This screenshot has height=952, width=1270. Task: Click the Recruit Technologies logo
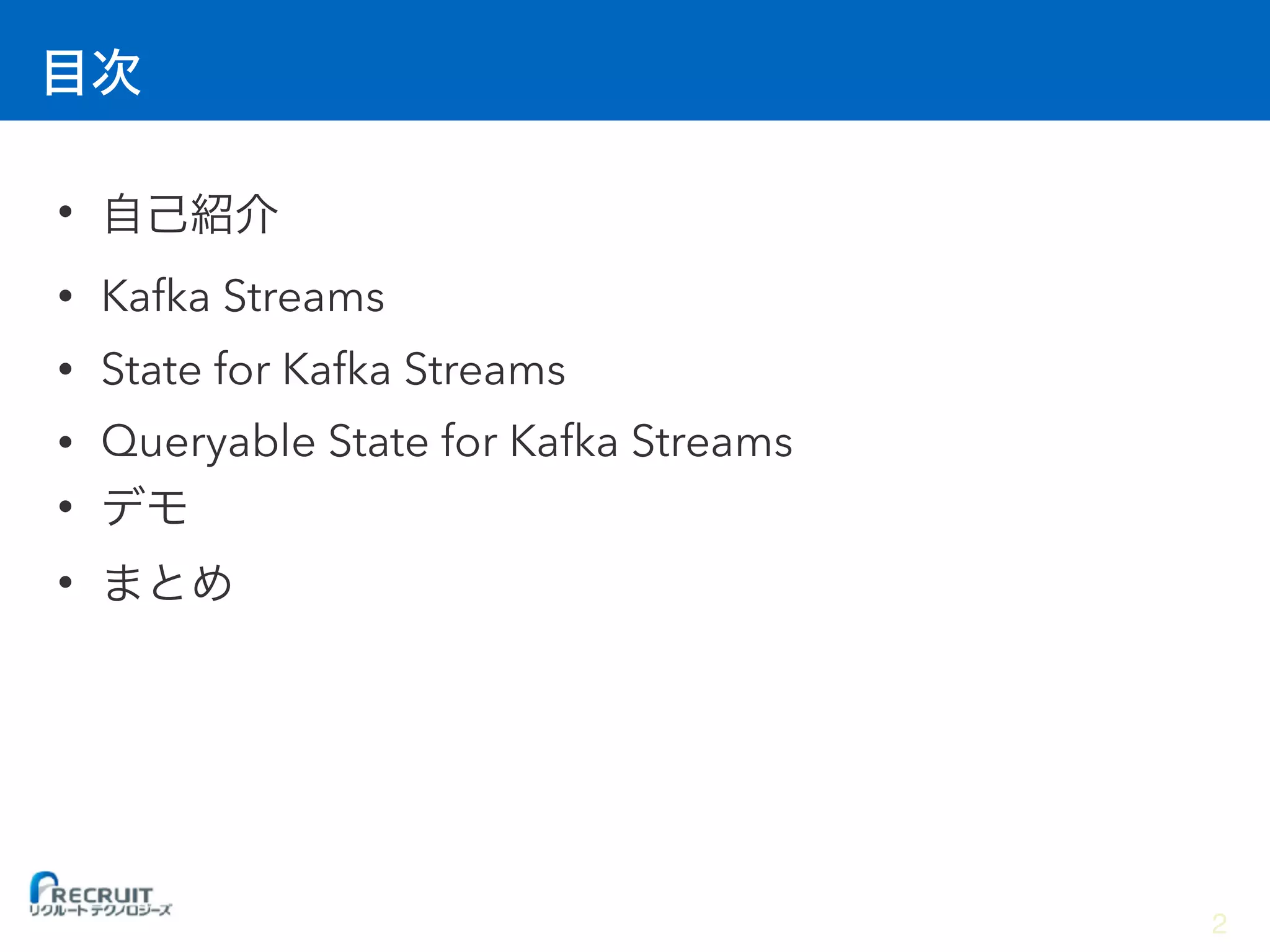tap(100, 894)
